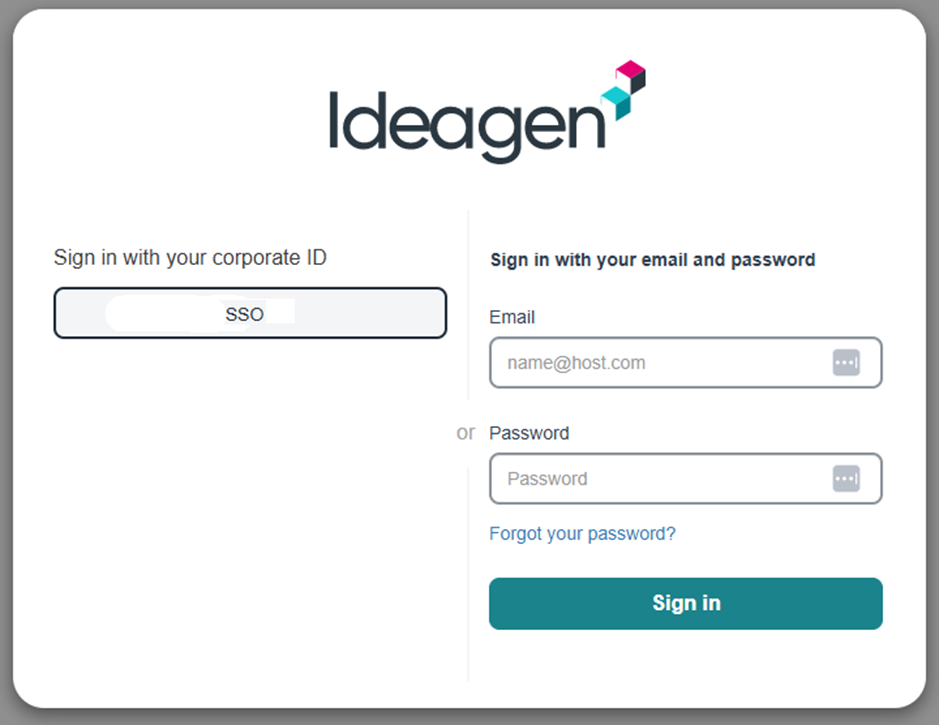The image size is (939, 725).
Task: Sign in using the SSO button
Action: pyautogui.click(x=250, y=314)
